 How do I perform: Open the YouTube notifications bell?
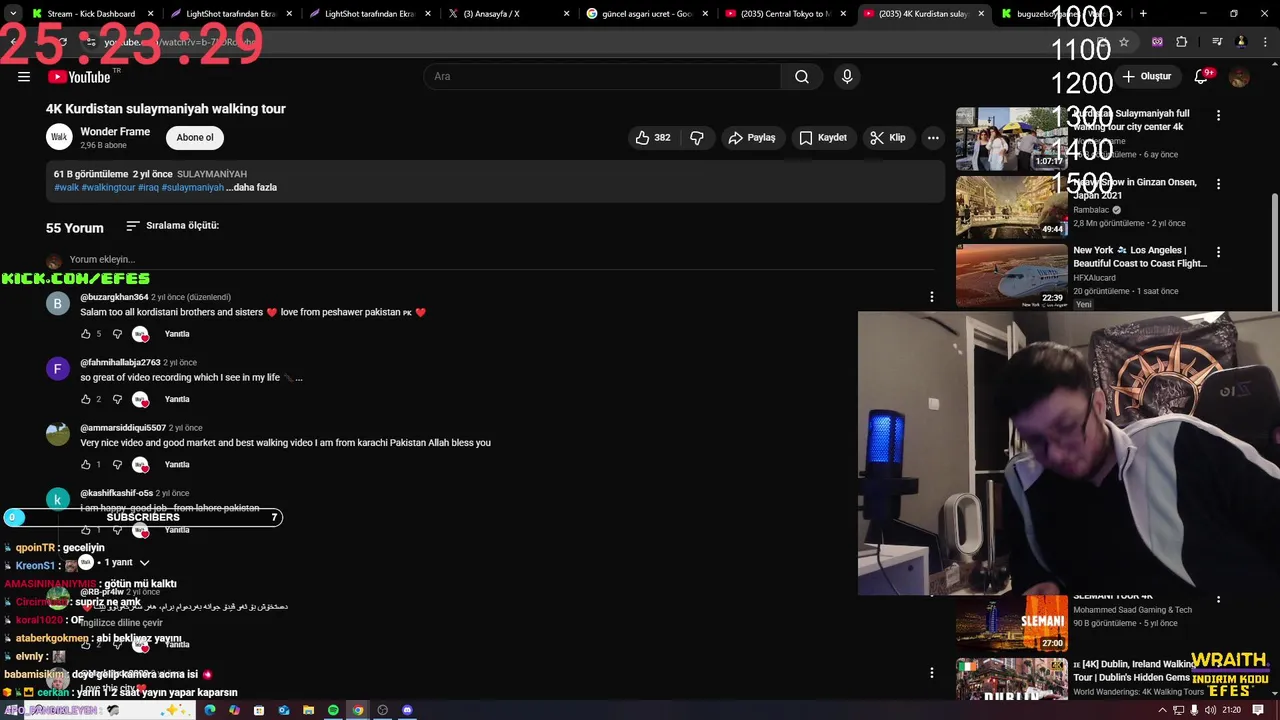(x=1202, y=77)
